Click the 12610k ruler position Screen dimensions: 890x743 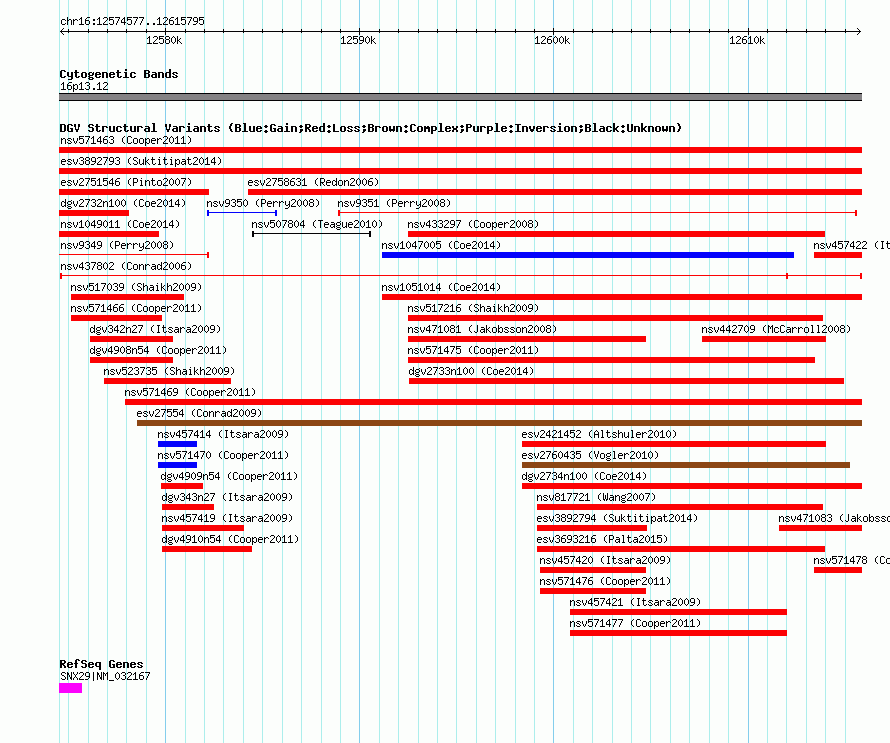tap(747, 40)
